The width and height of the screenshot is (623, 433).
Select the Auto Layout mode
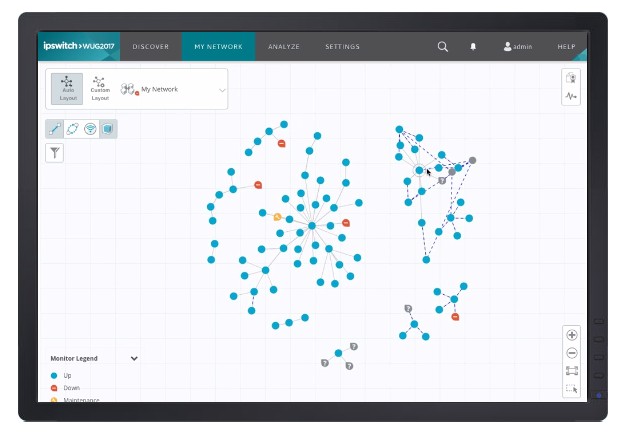pos(68,88)
